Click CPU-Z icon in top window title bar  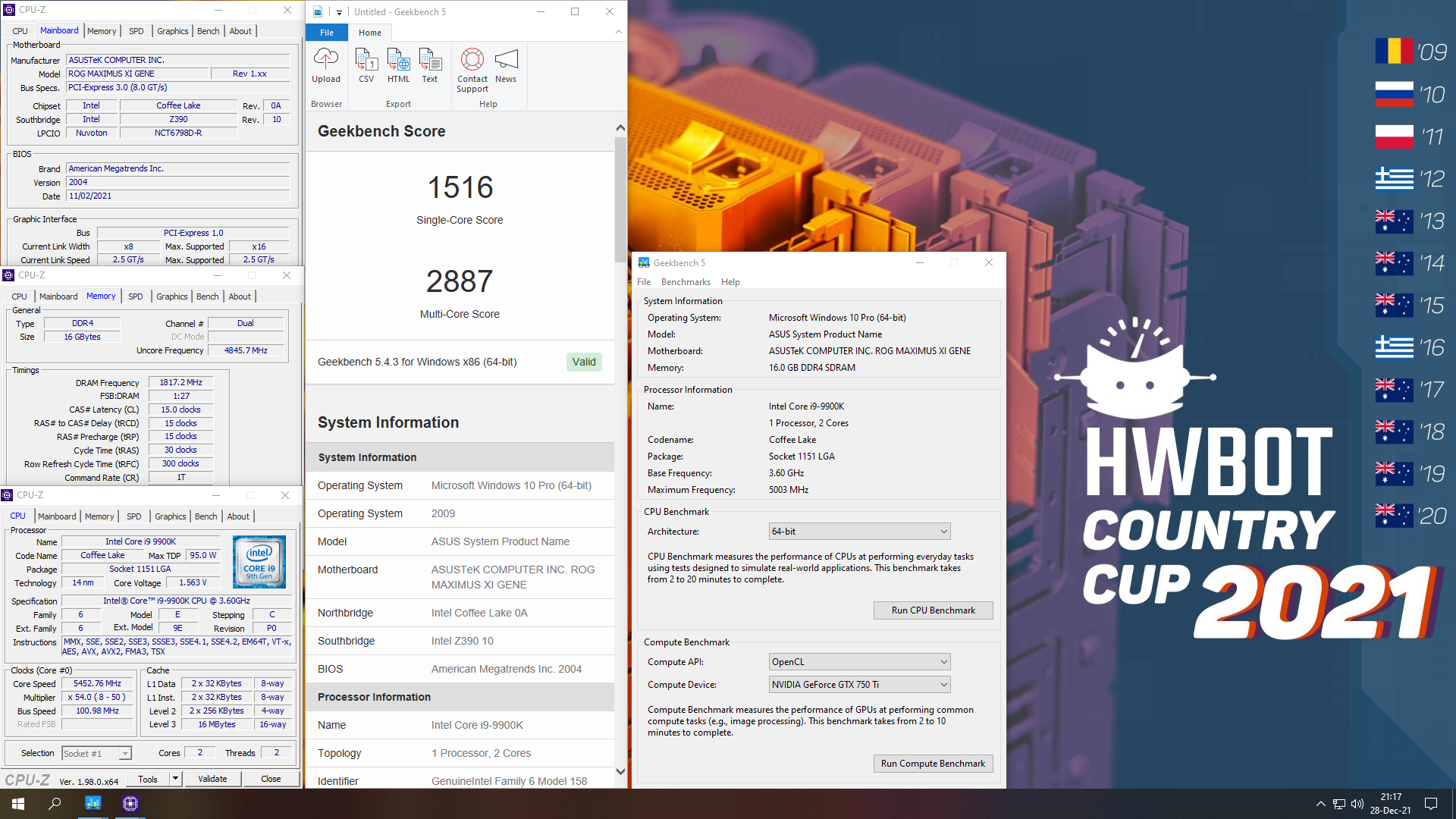9,10
